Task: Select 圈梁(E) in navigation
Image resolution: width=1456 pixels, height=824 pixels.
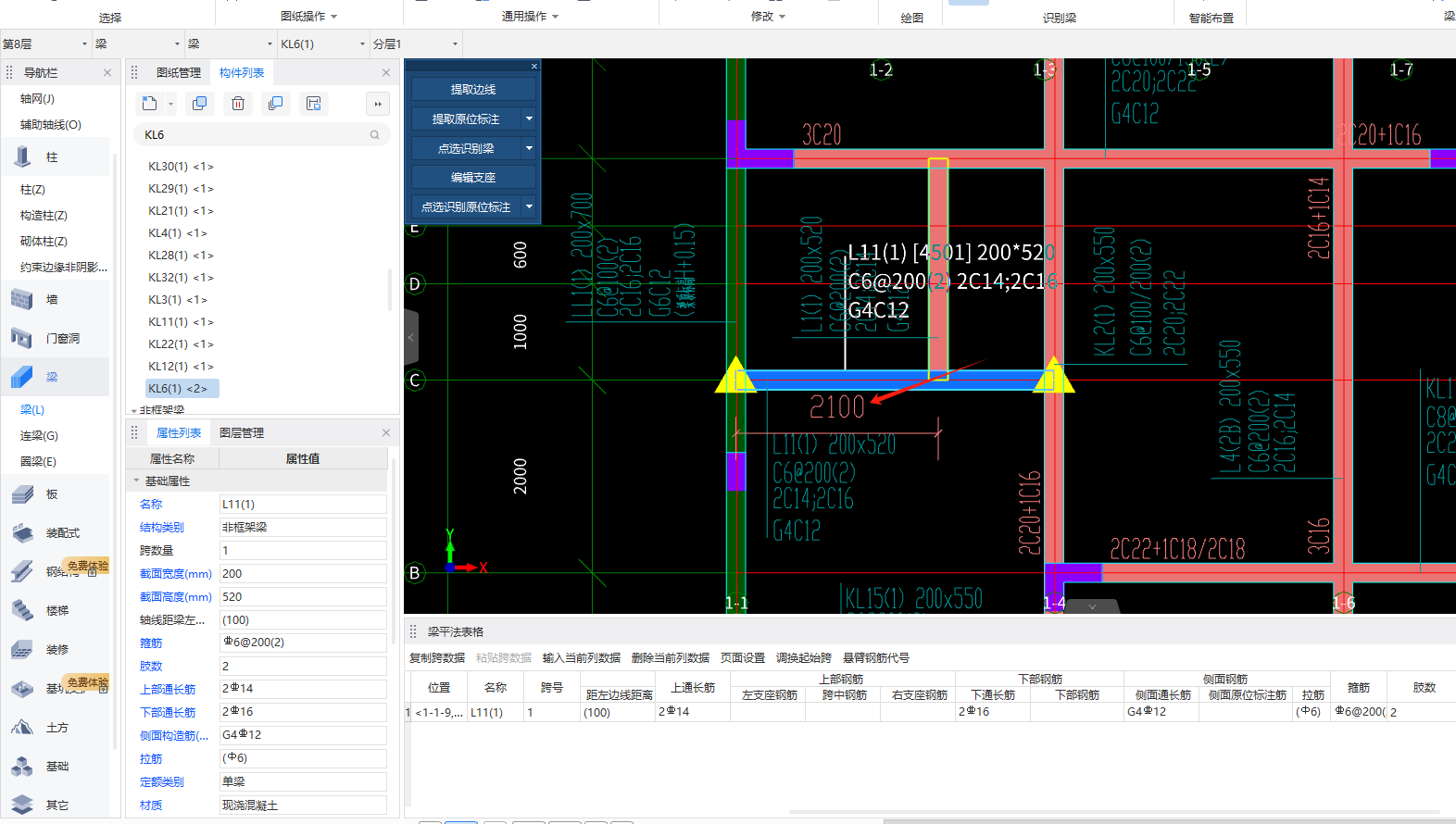Action: pyautogui.click(x=39, y=461)
